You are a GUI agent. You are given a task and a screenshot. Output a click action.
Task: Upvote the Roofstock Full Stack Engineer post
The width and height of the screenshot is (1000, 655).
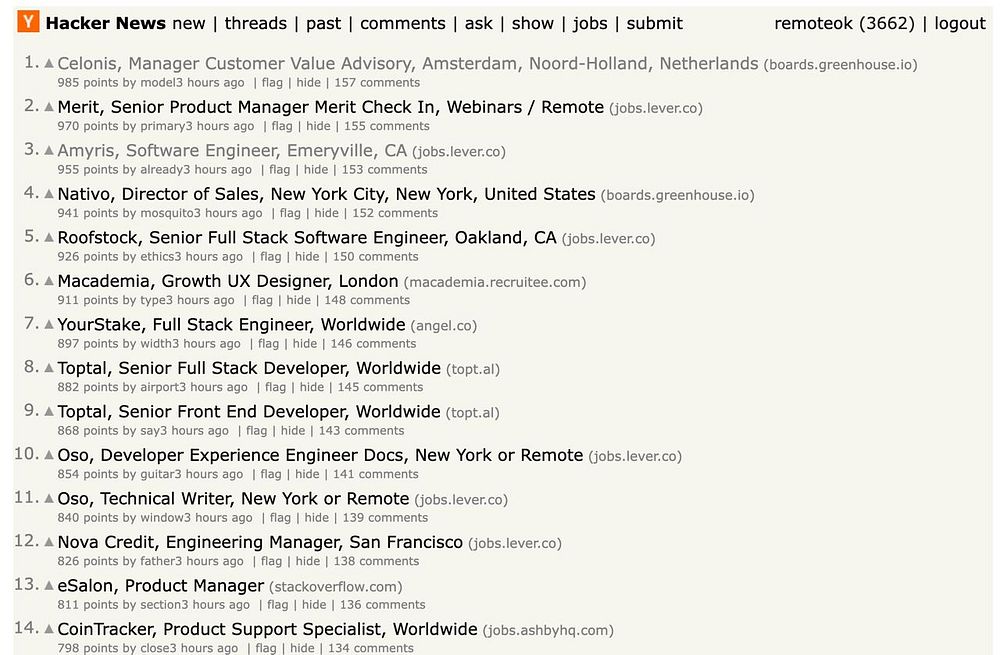click(x=49, y=237)
